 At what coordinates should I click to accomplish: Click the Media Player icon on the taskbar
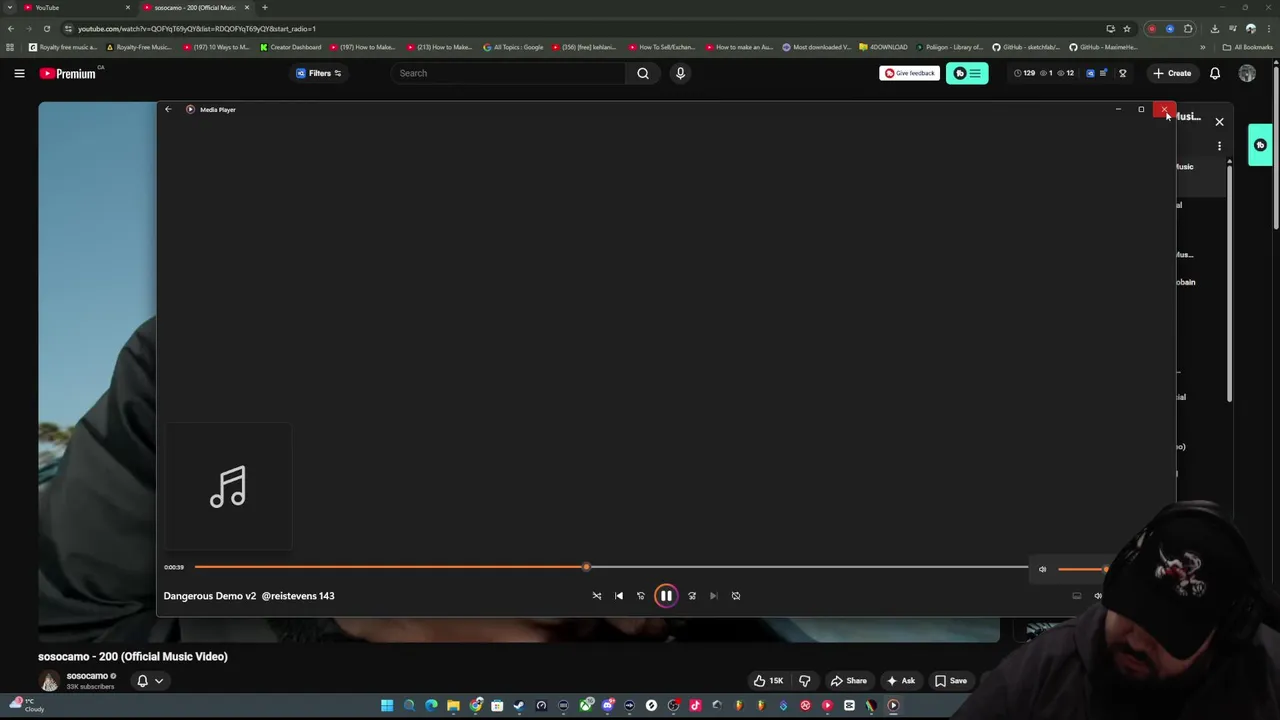point(893,706)
